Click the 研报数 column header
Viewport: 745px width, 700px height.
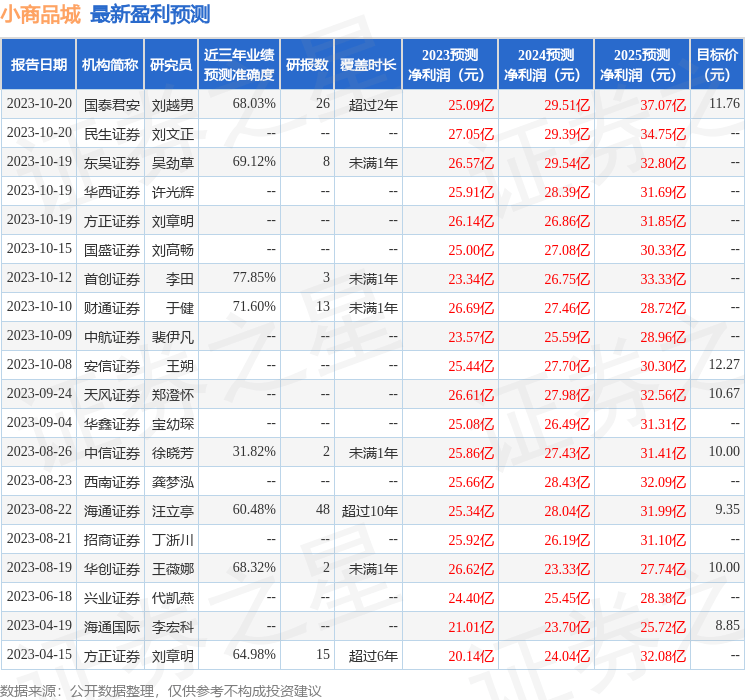point(307,65)
